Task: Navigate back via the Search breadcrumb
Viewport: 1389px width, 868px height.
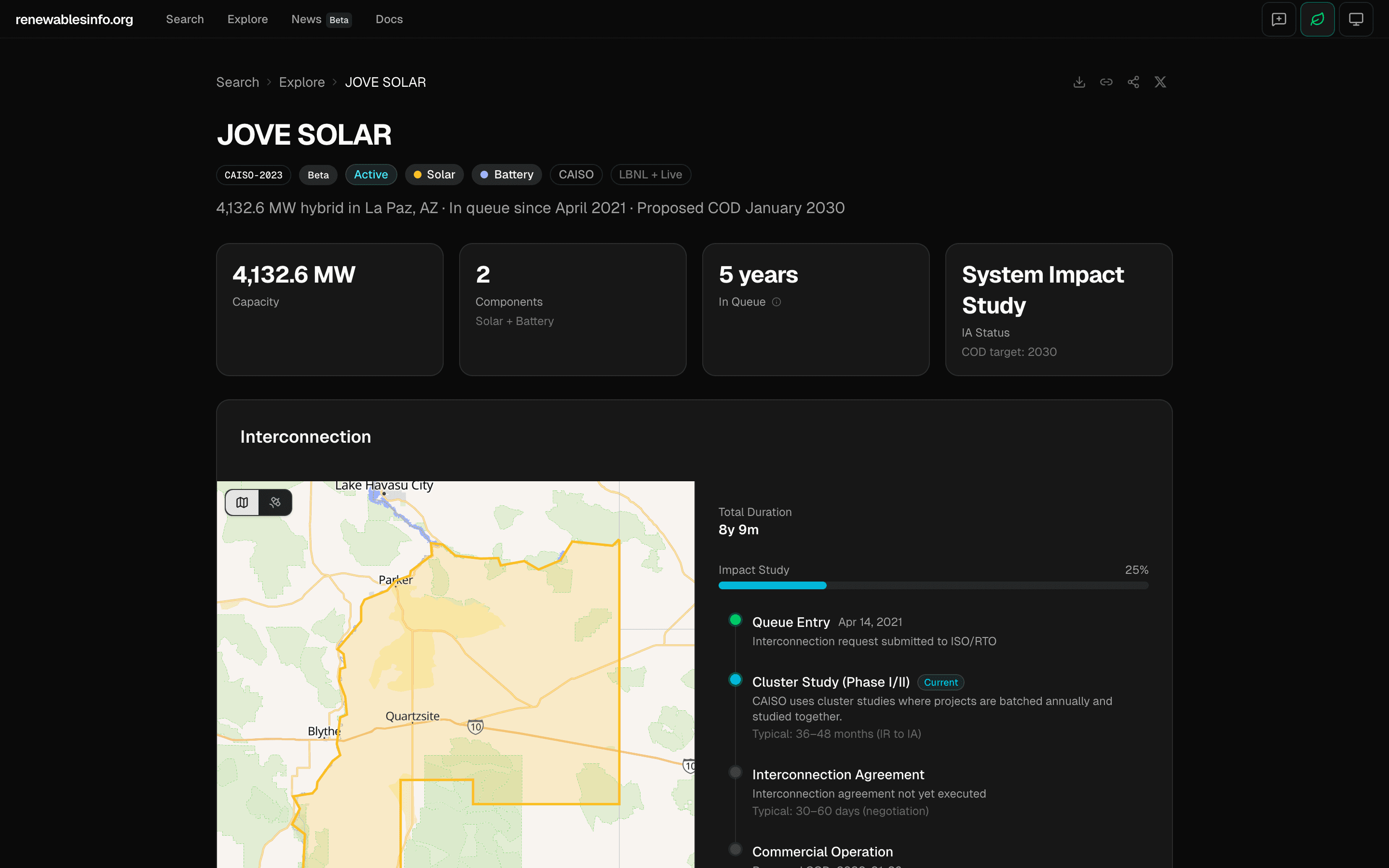Action: (237, 82)
